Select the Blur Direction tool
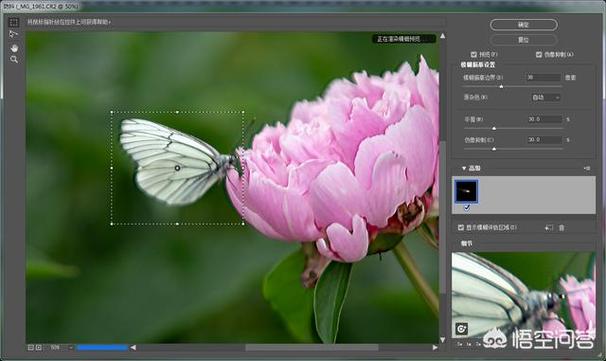This screenshot has width=606, height=361. pyautogui.click(x=14, y=35)
